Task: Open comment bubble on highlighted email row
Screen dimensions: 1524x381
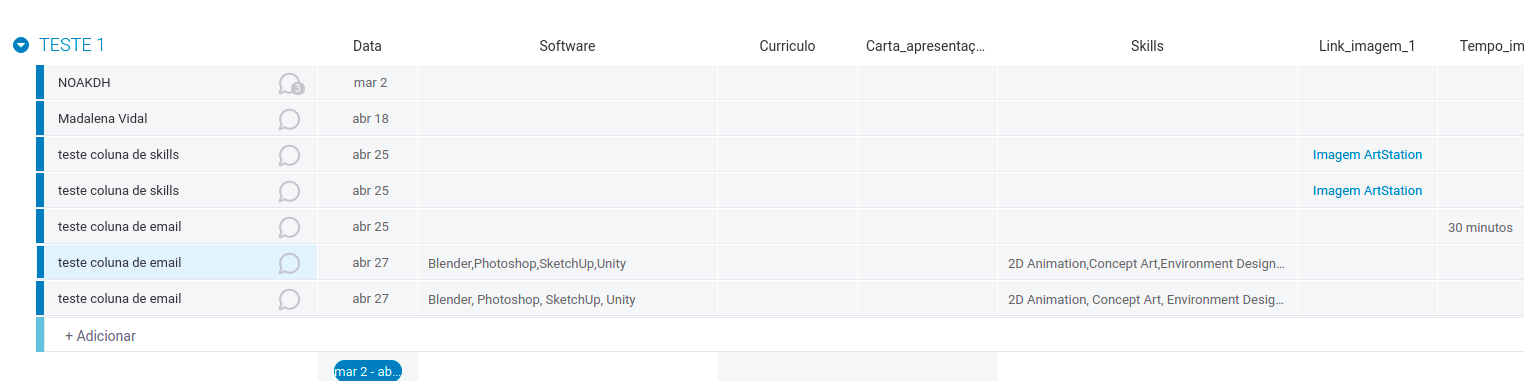Action: pos(289,263)
